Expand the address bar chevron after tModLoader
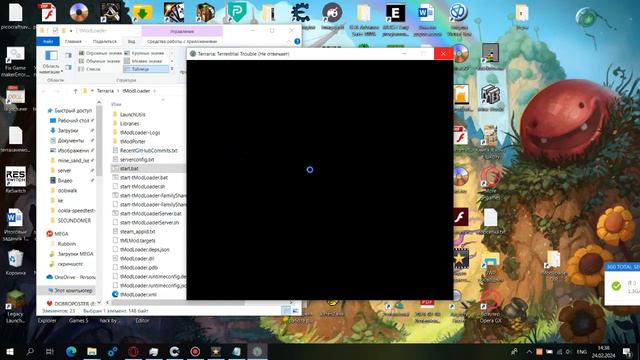 pyautogui.click(x=154, y=91)
